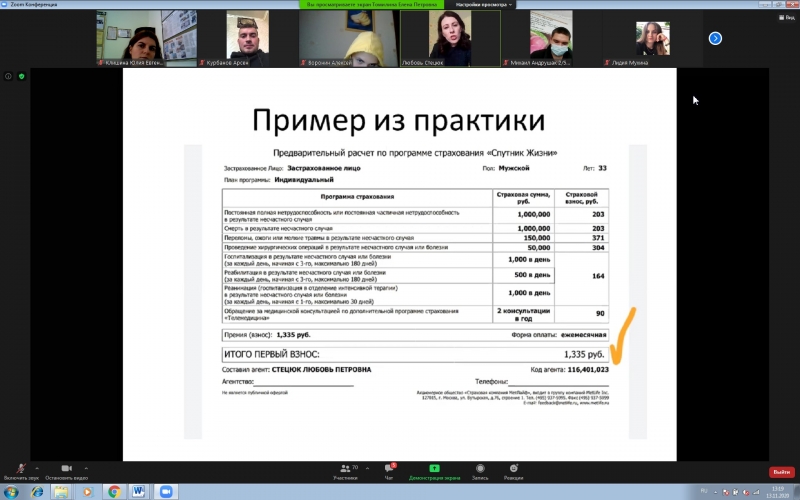Select Любовь Стецюк video thumbnail
The height and width of the screenshot is (500, 800).
tap(451, 38)
